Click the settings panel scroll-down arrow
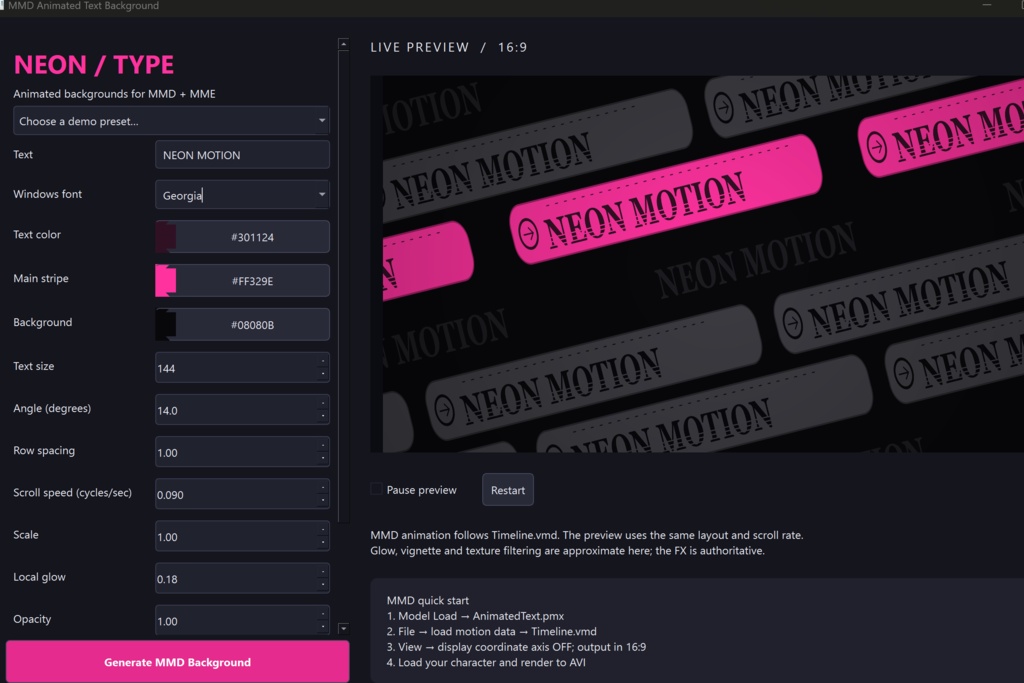This screenshot has width=1024, height=683. [x=344, y=628]
